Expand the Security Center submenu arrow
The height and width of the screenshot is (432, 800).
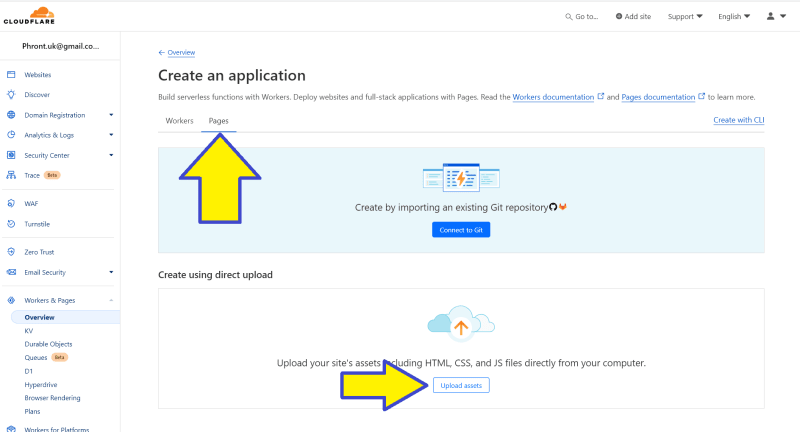point(111,155)
